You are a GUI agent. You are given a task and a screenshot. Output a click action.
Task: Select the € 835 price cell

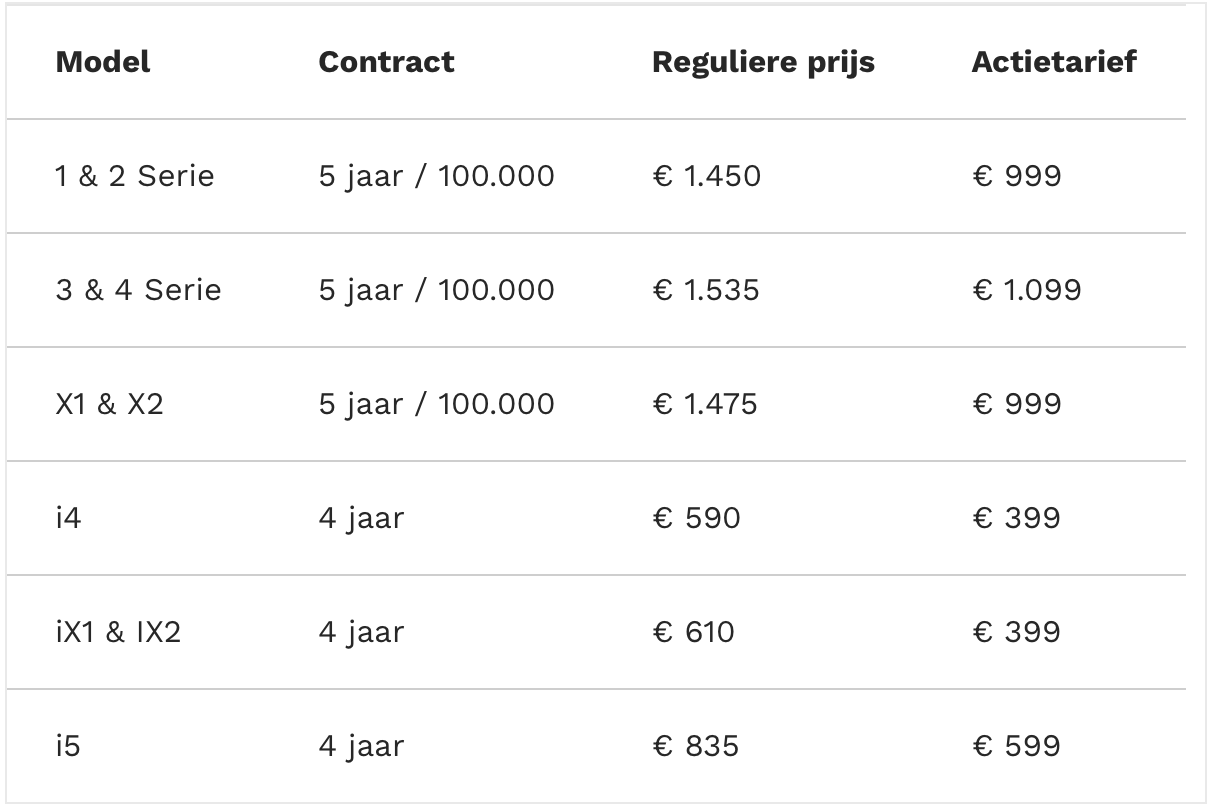tap(695, 746)
